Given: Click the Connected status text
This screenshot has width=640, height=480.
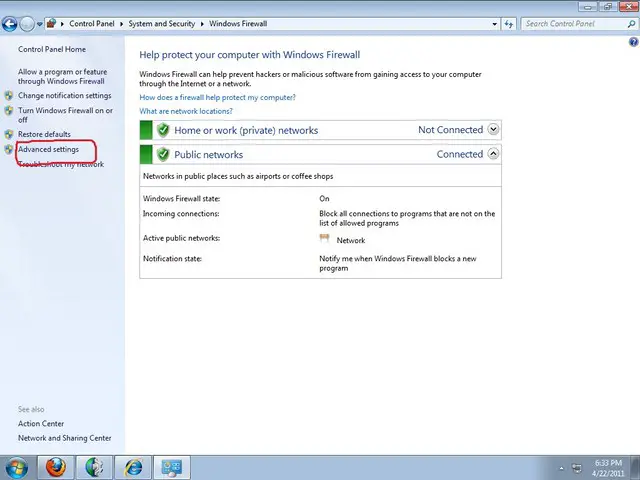Looking at the screenshot, I should click(460, 154).
